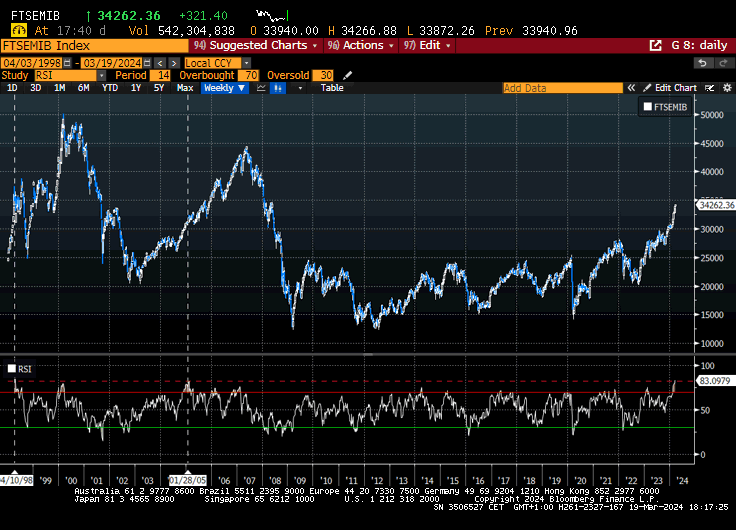
Task: Click the low value 33872.26
Action: tap(447, 31)
